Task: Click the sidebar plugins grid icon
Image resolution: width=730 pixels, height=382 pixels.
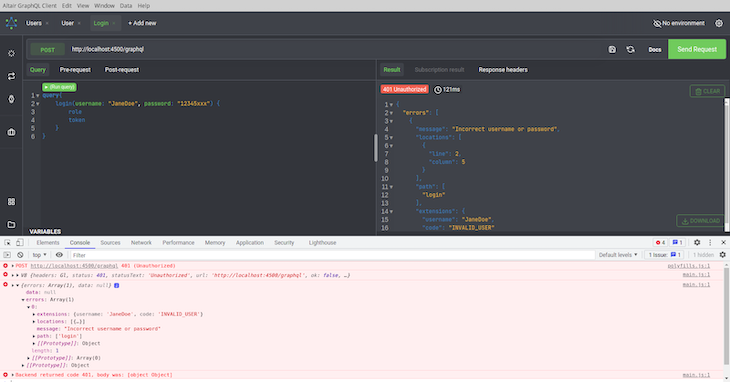Action: 11,201
